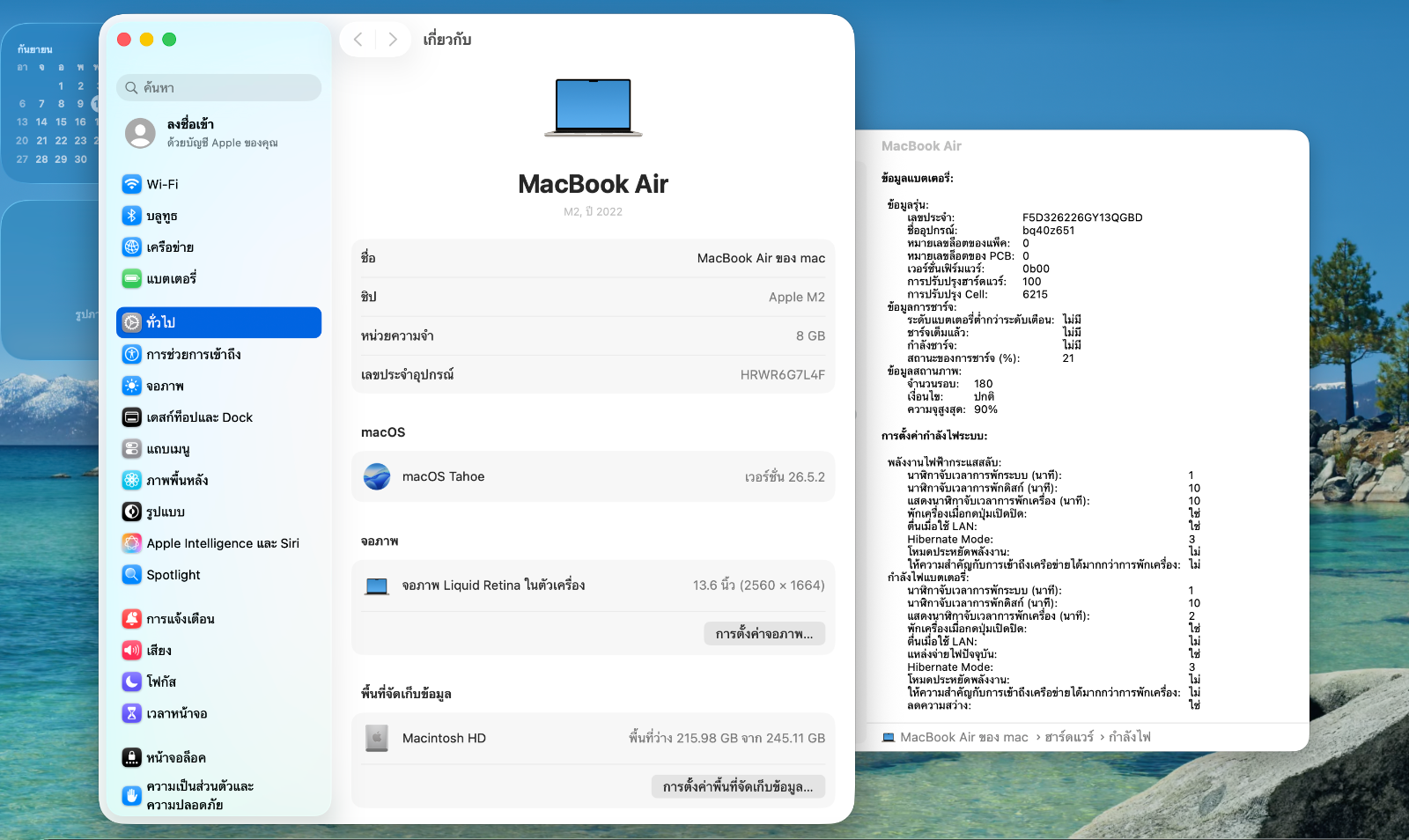This screenshot has width=1409, height=840.
Task: Click the sign in (ลงชื่อเข้า) link
Action: point(190,124)
